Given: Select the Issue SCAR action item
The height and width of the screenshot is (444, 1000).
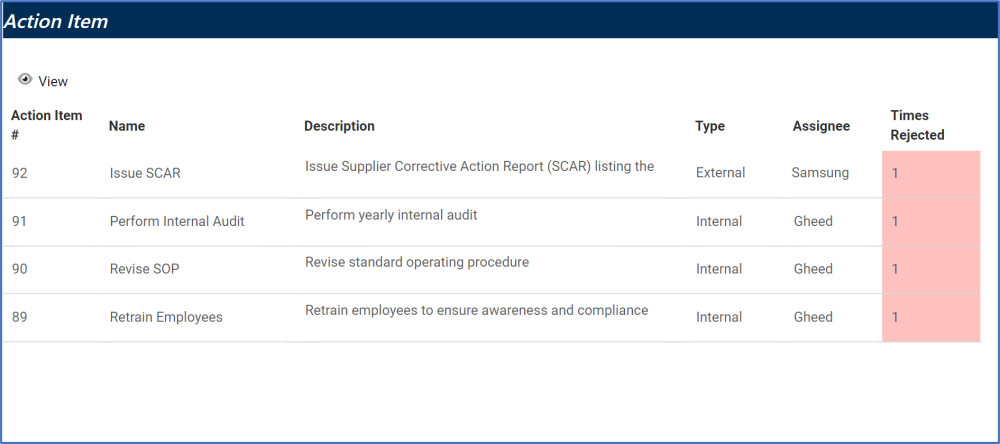Looking at the screenshot, I should [145, 173].
